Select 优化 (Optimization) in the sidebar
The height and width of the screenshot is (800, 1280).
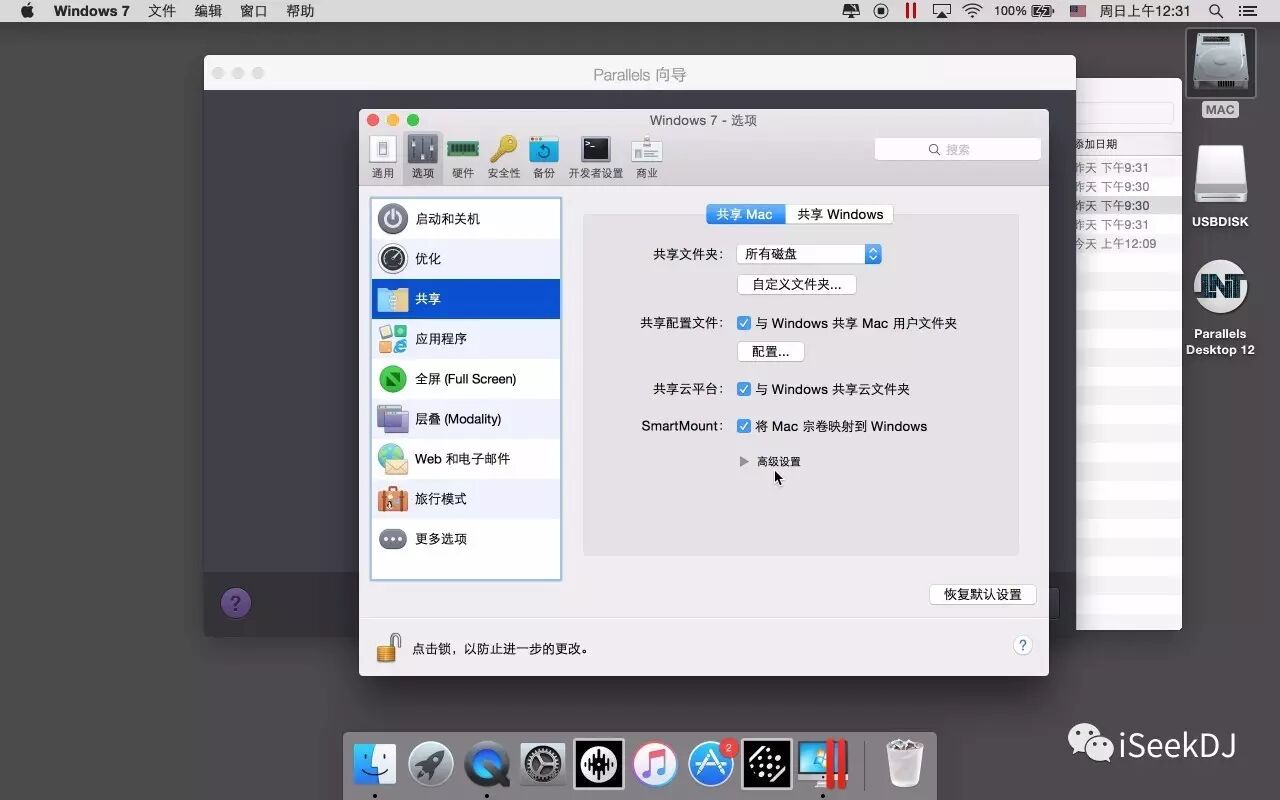coord(466,259)
